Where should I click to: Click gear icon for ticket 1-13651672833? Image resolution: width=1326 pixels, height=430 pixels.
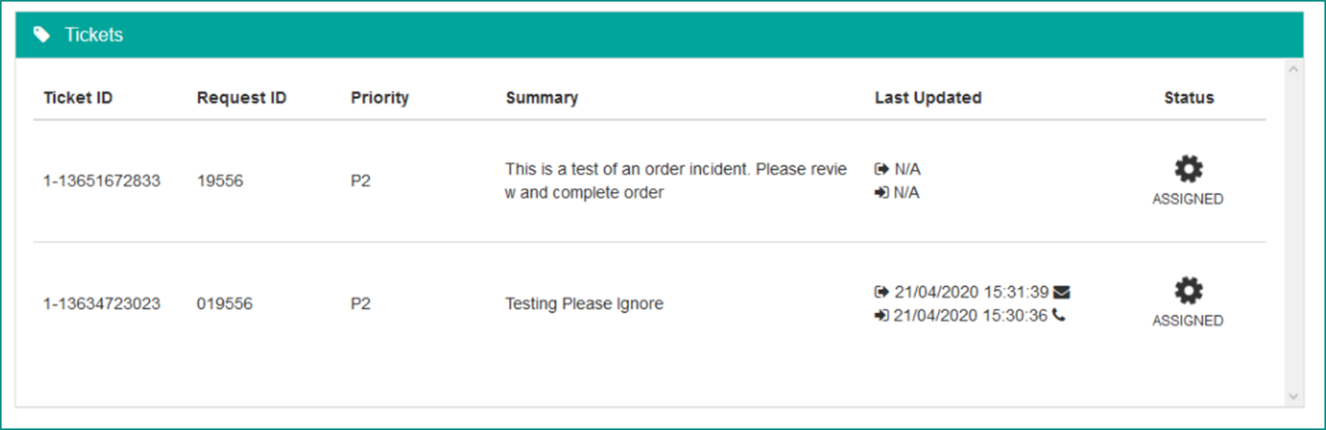coord(1188,169)
